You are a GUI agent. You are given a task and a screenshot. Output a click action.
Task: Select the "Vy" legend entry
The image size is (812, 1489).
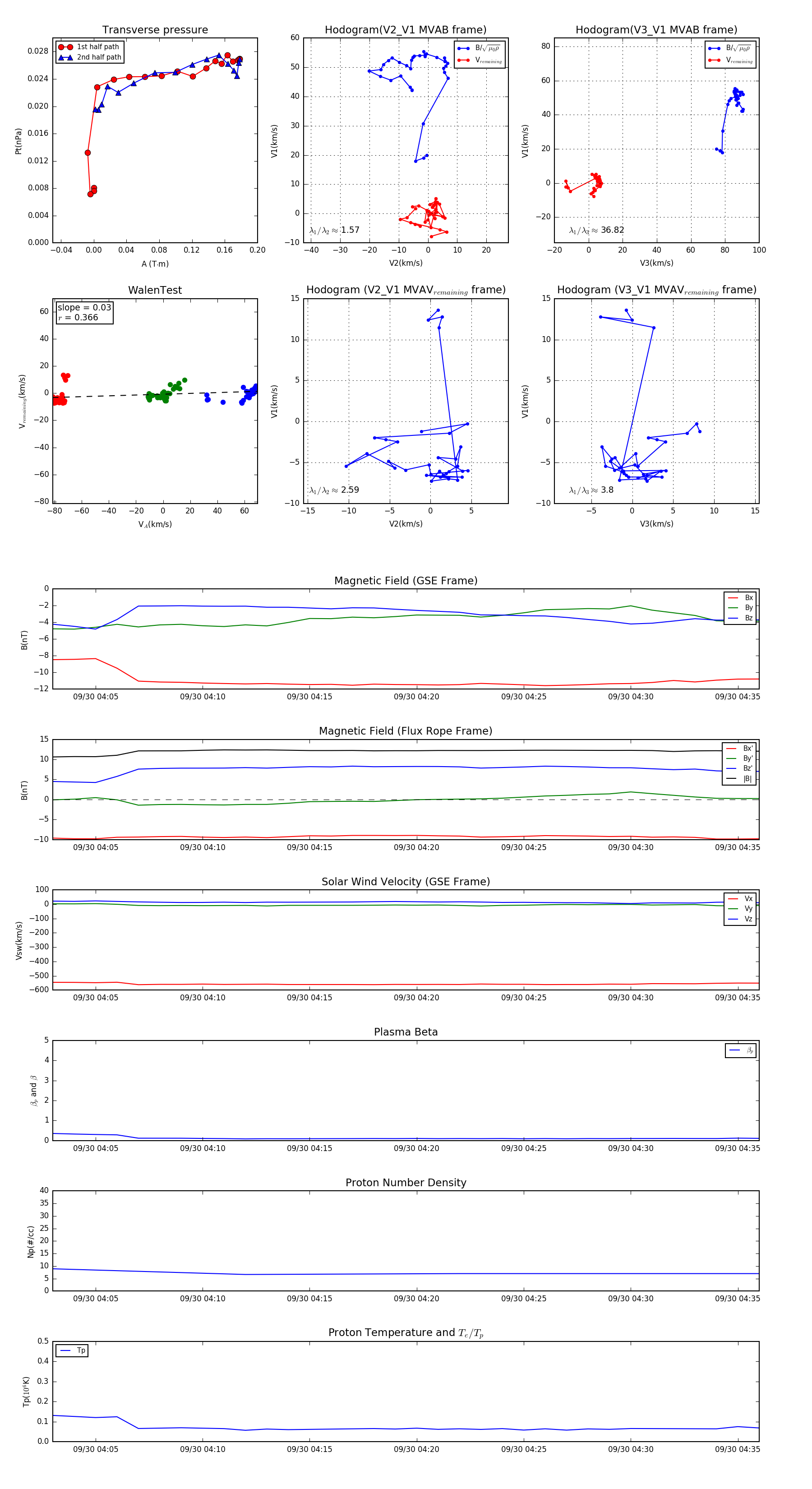coord(740,909)
